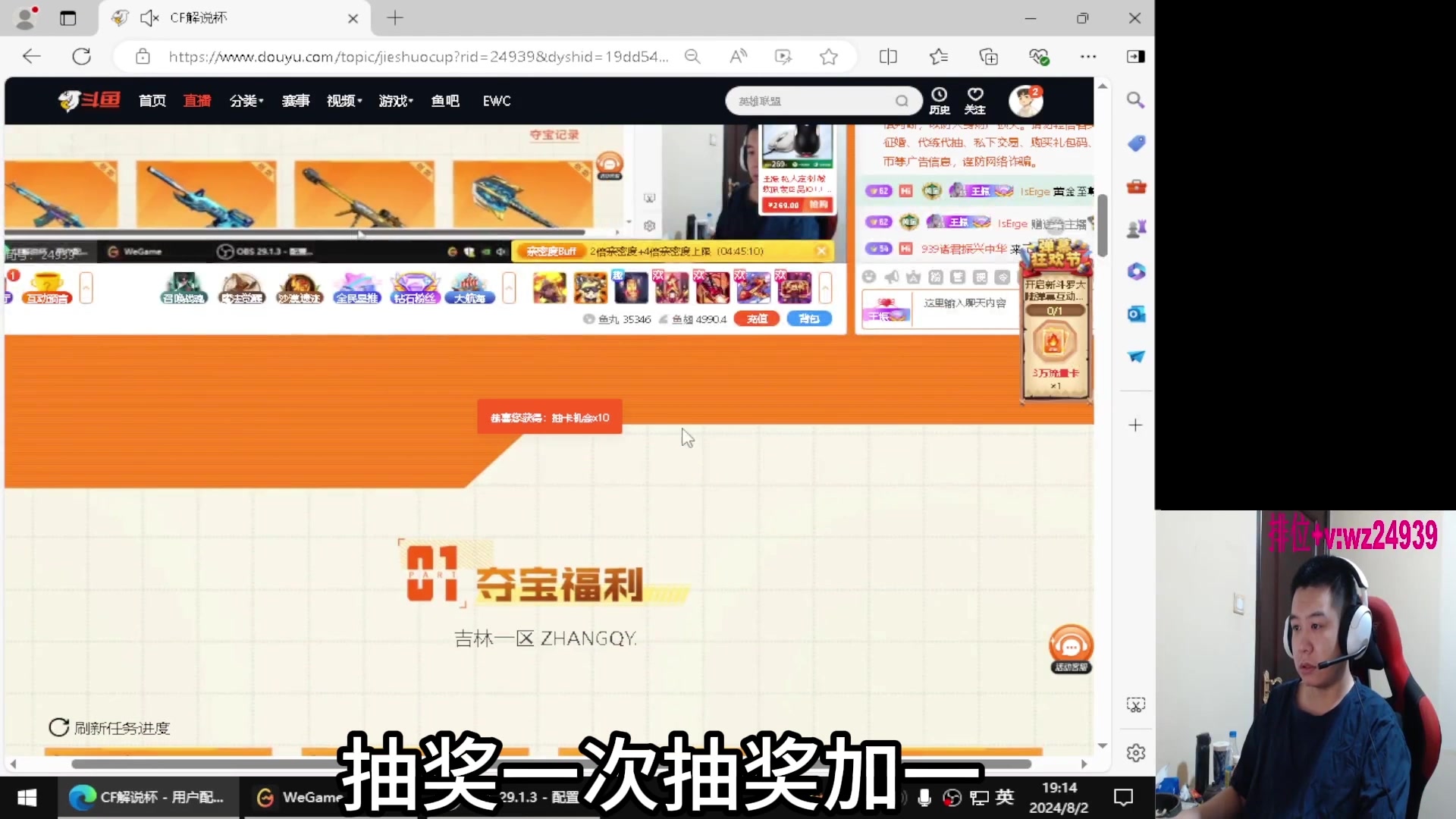
Task: Click the 刷新任务进度 refresh link
Action: tap(109, 726)
